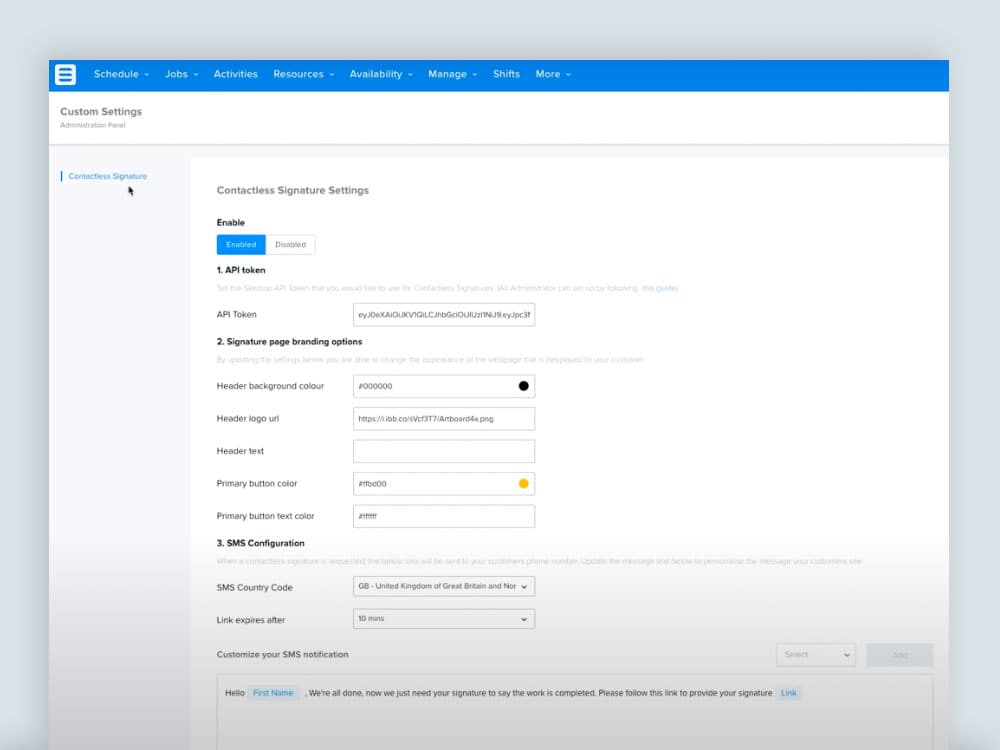
Task: Open the Jobs dropdown menu
Action: (182, 75)
